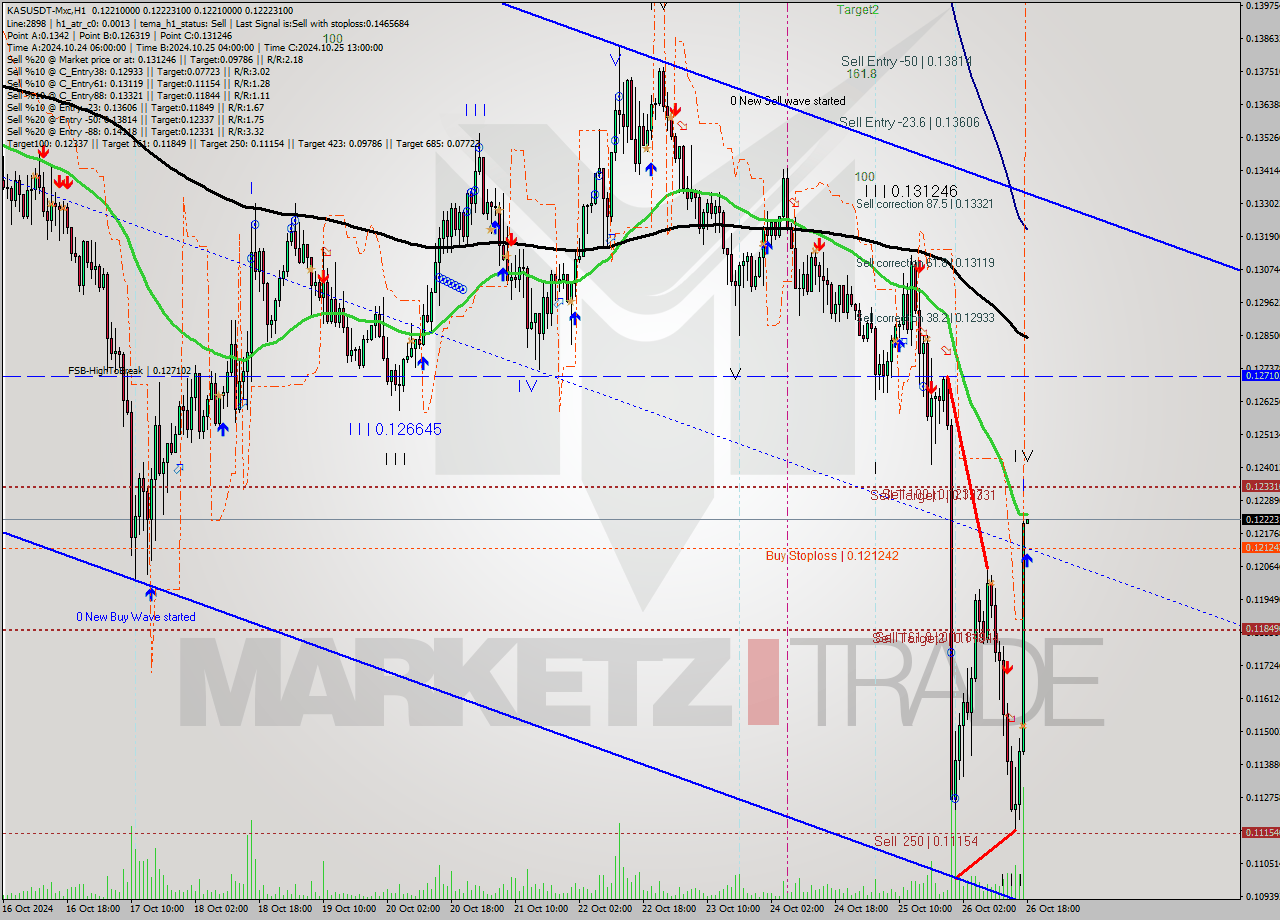This screenshot has width=1280, height=920.
Task: Click the '18 Oct 18:00' time axis label
Action: (285, 909)
